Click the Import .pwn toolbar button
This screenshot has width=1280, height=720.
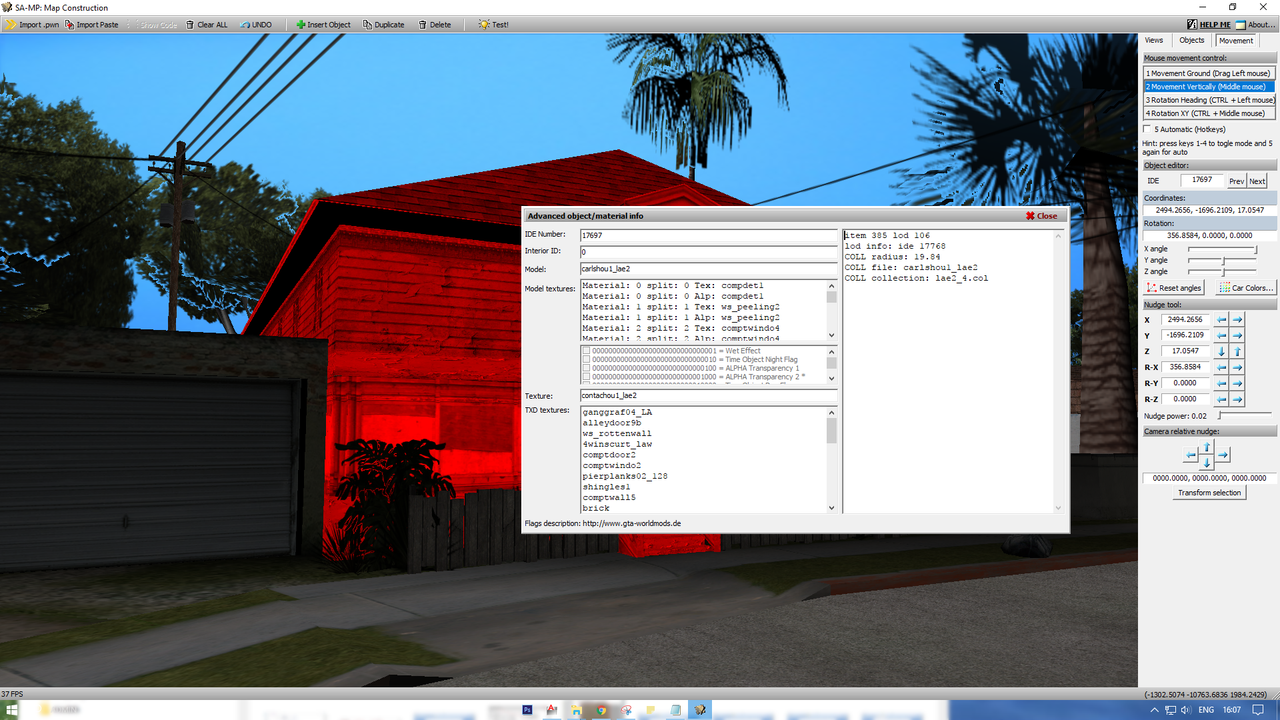[x=32, y=24]
